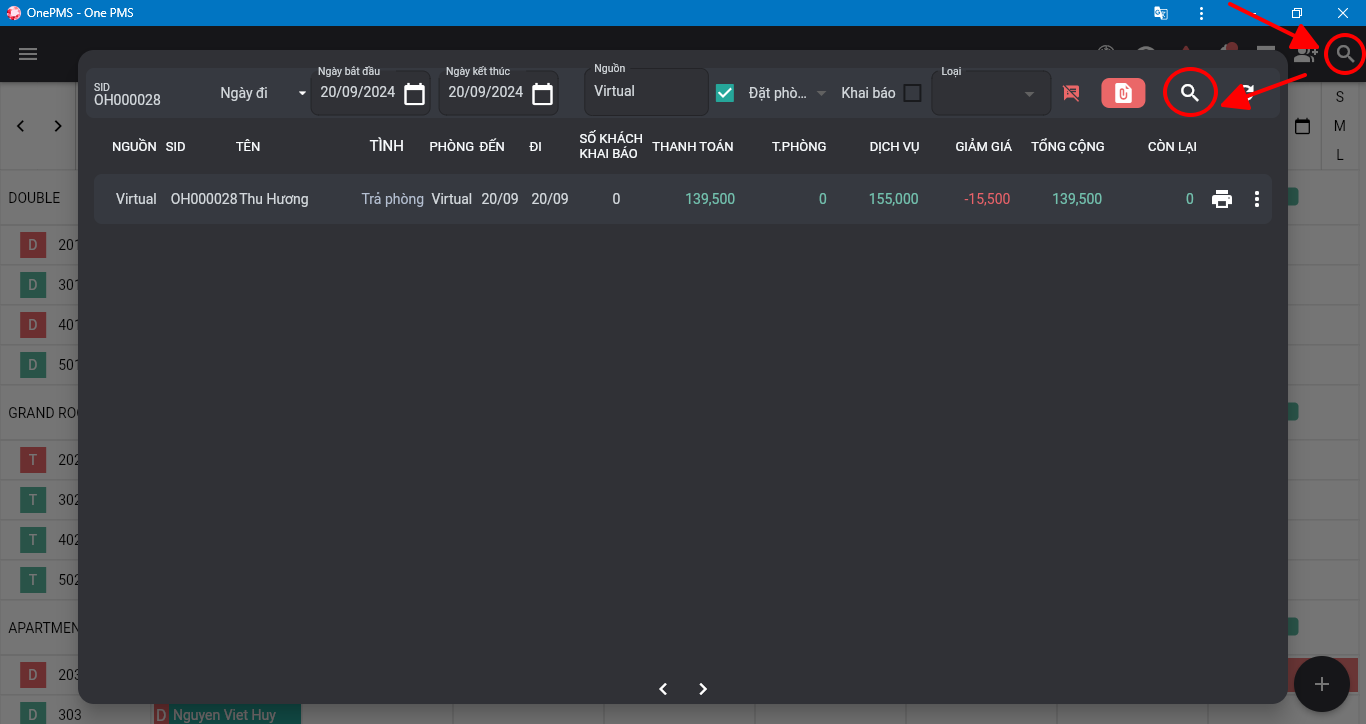Click the THANH TOÁN column header
Viewport: 1366px width, 724px height.
point(693,146)
